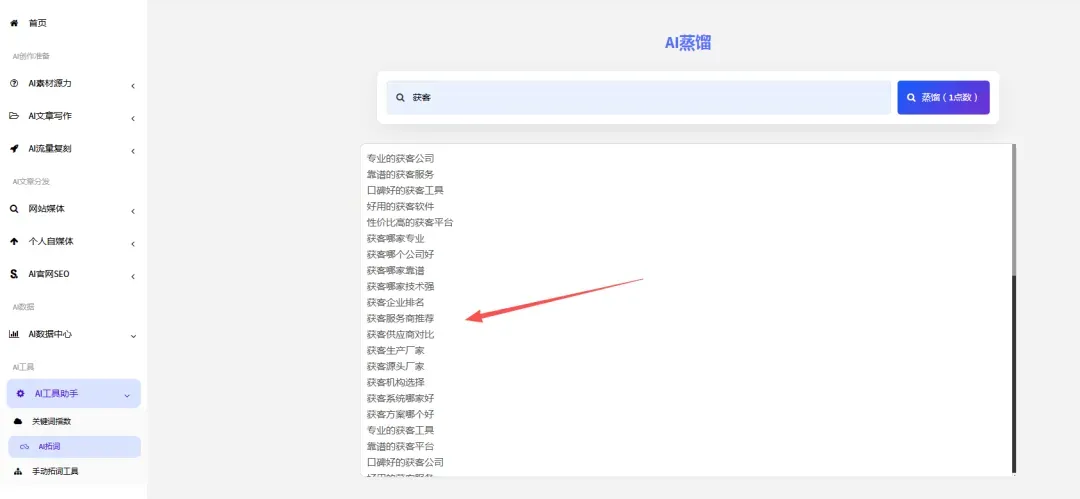The height and width of the screenshot is (499, 1080).
Task: Select the AI拓词 submenu item
Action: [x=74, y=447]
